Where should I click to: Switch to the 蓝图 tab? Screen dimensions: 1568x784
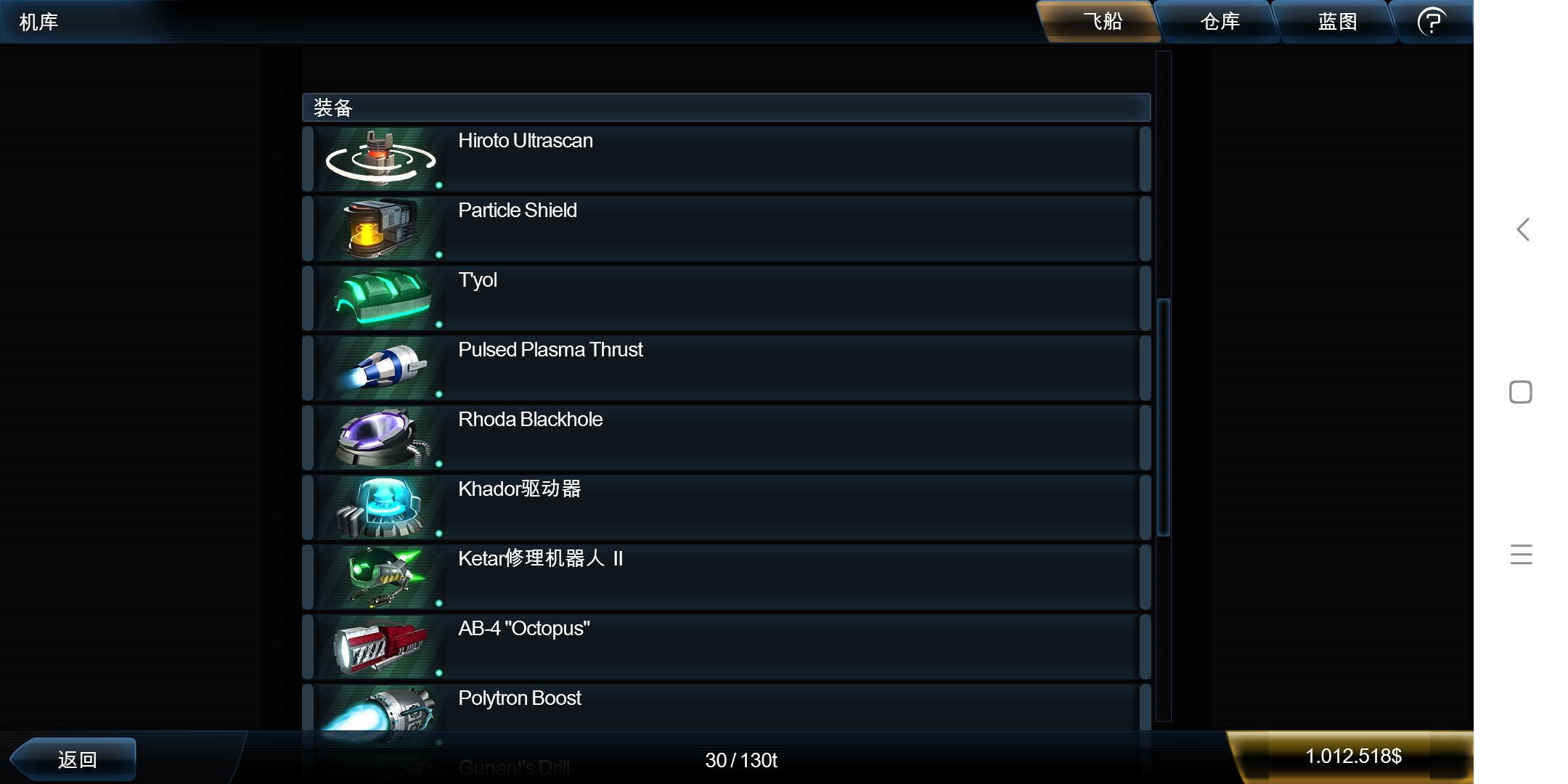coord(1337,22)
